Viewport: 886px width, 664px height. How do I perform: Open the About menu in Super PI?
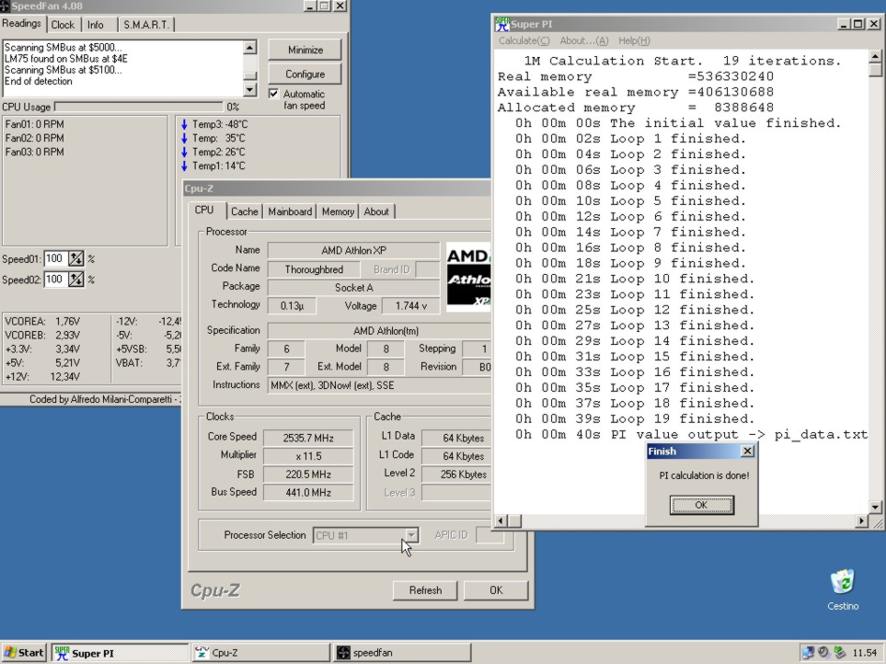pos(584,41)
